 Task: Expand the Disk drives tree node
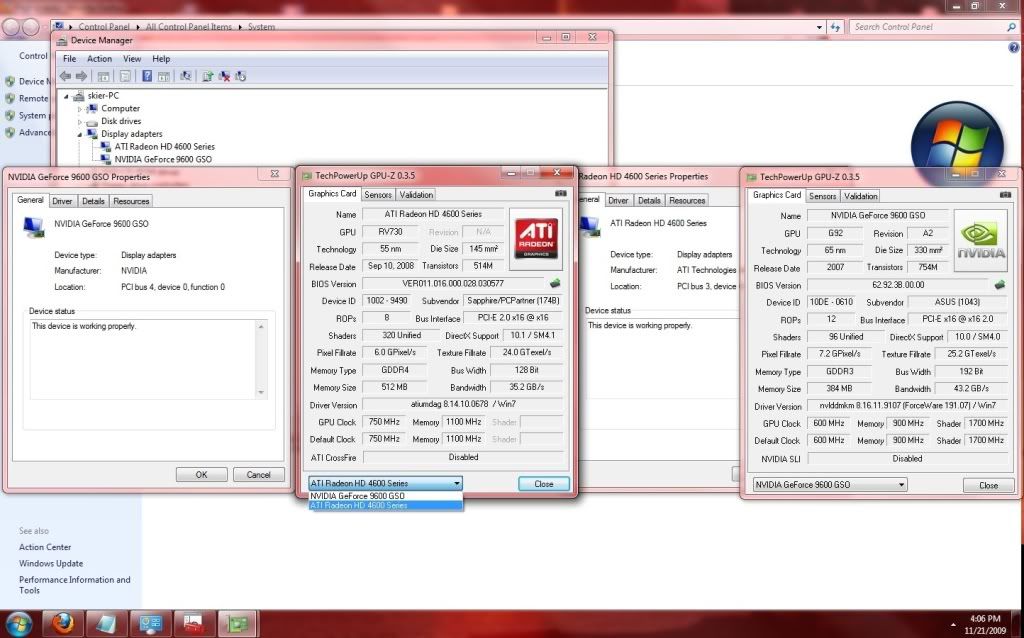pyautogui.click(x=80, y=121)
